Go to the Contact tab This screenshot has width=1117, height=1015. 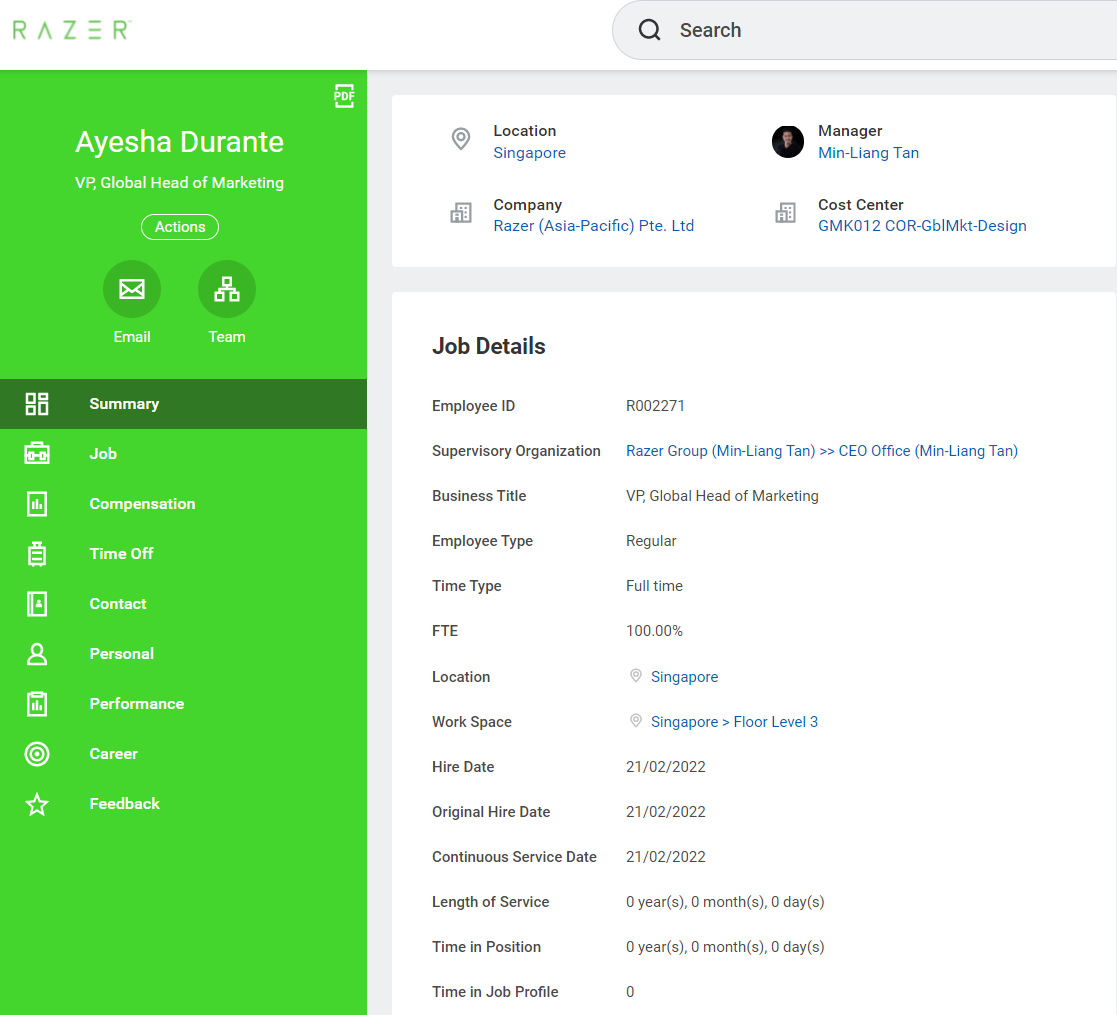point(183,604)
